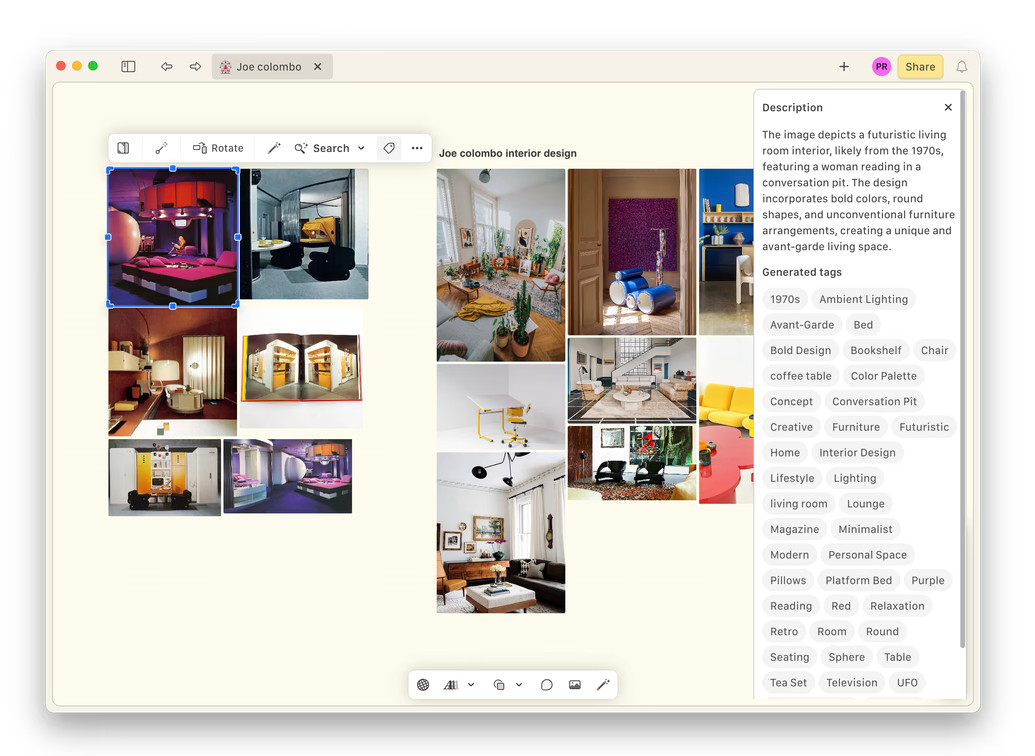The image size is (1035, 756).
Task: Select the Ambient Lighting tag
Action: pos(863,299)
